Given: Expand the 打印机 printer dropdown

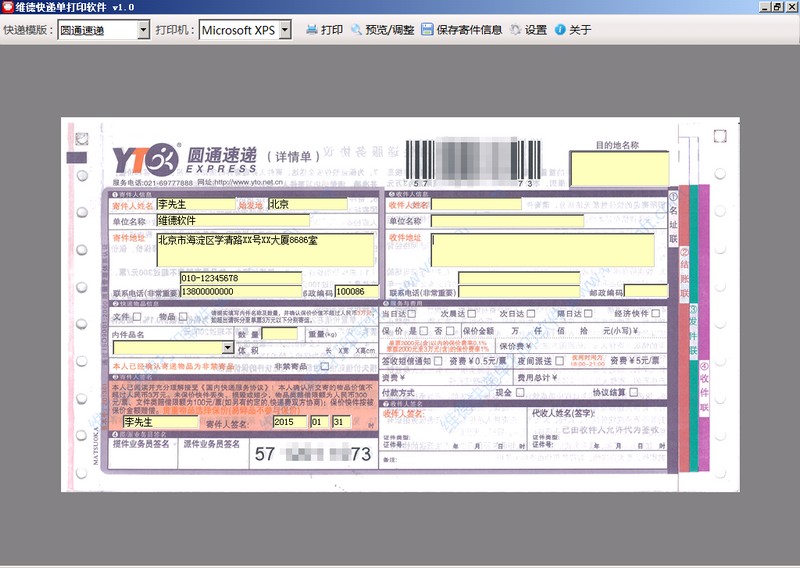Looking at the screenshot, I should click(x=285, y=30).
